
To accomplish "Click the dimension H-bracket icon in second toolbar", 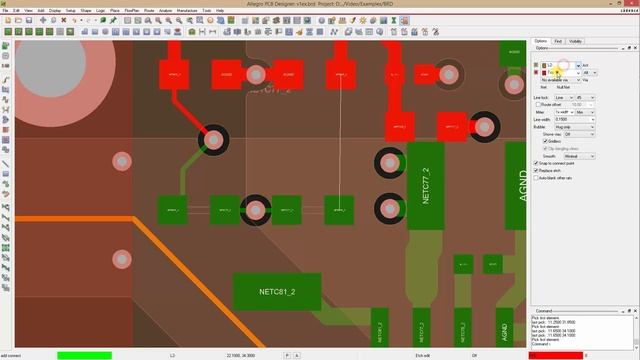I will (x=202, y=31).
